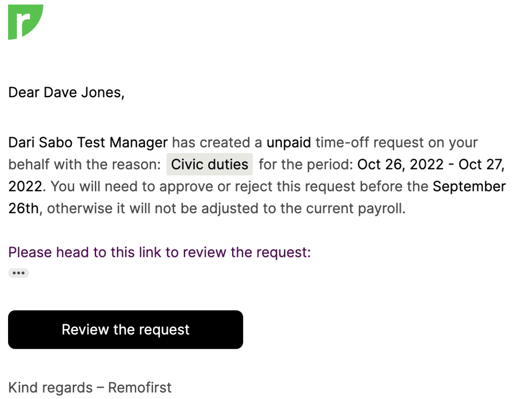Click the Review the request button
The height and width of the screenshot is (399, 525).
126,330
